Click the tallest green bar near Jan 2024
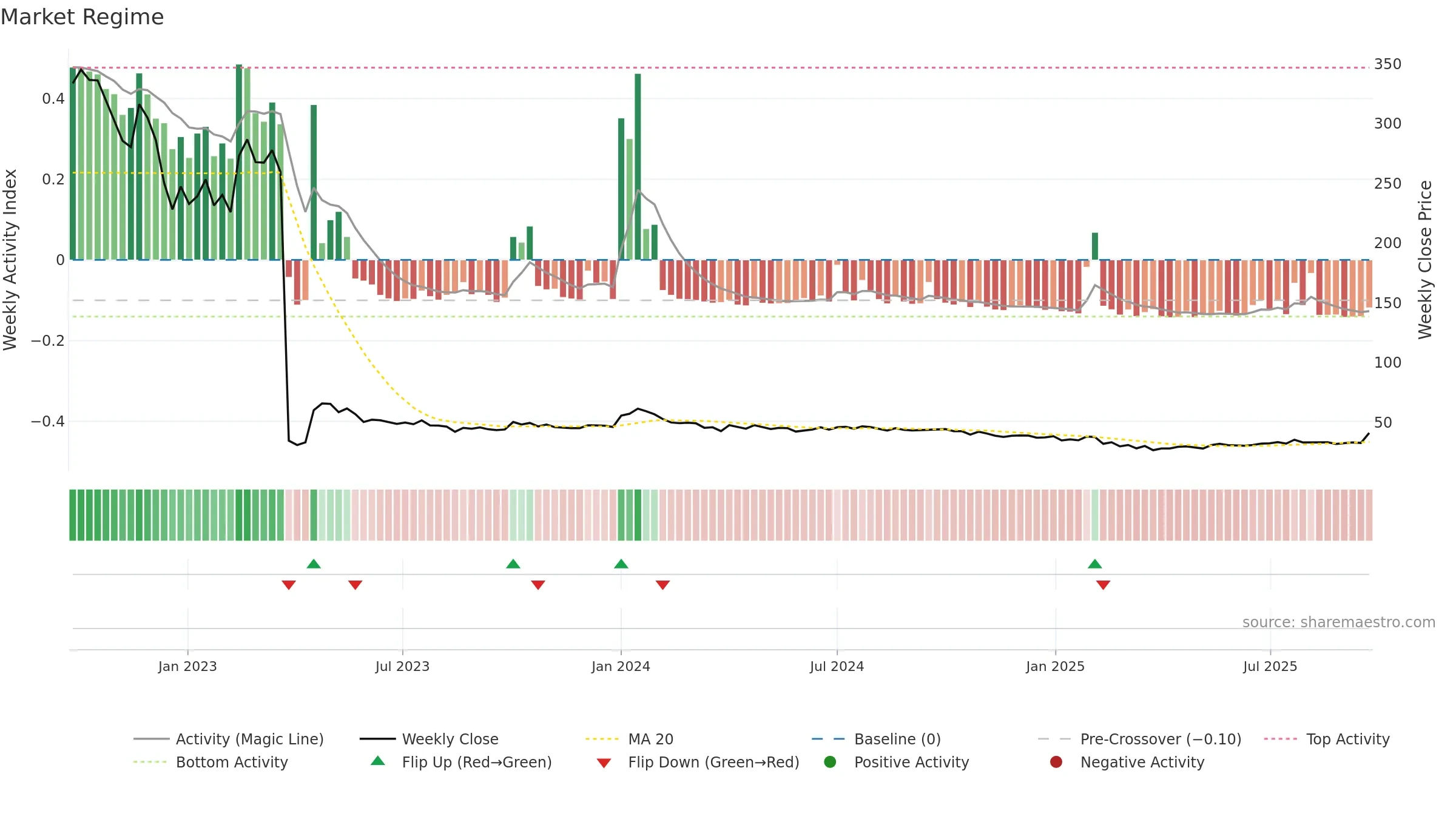 [638, 167]
